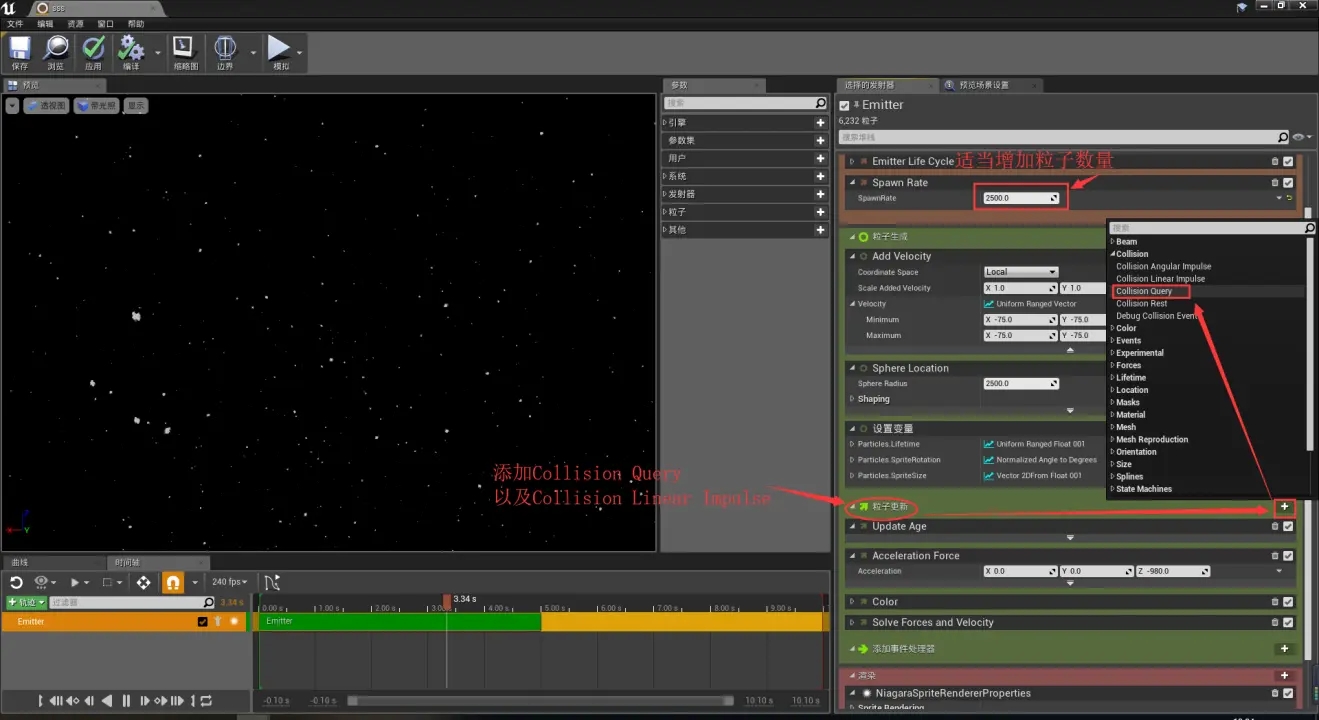
Task: Collapse the Collision category in module menu
Action: [1112, 254]
